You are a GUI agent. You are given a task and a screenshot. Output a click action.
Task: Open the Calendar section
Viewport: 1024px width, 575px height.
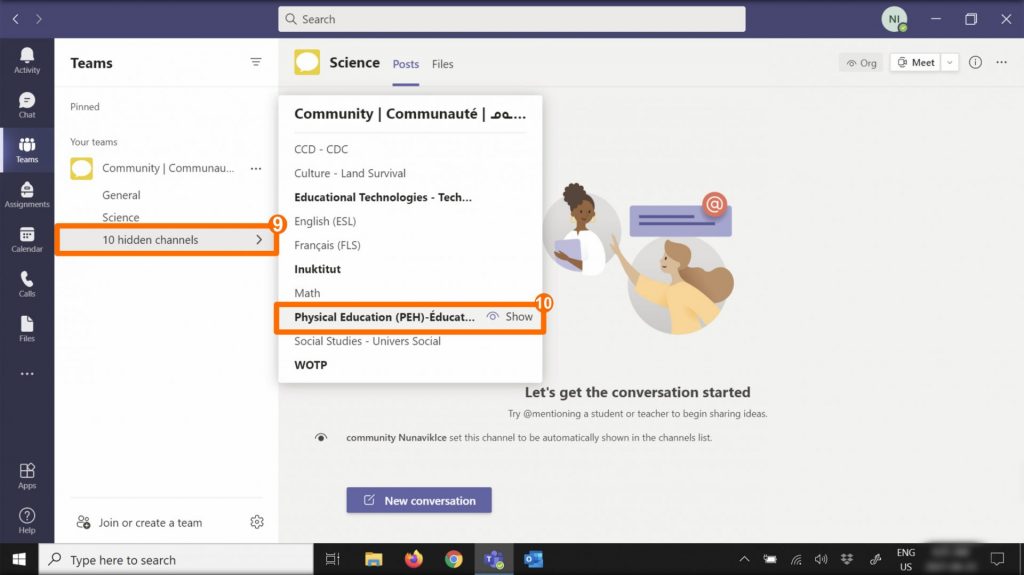point(27,239)
